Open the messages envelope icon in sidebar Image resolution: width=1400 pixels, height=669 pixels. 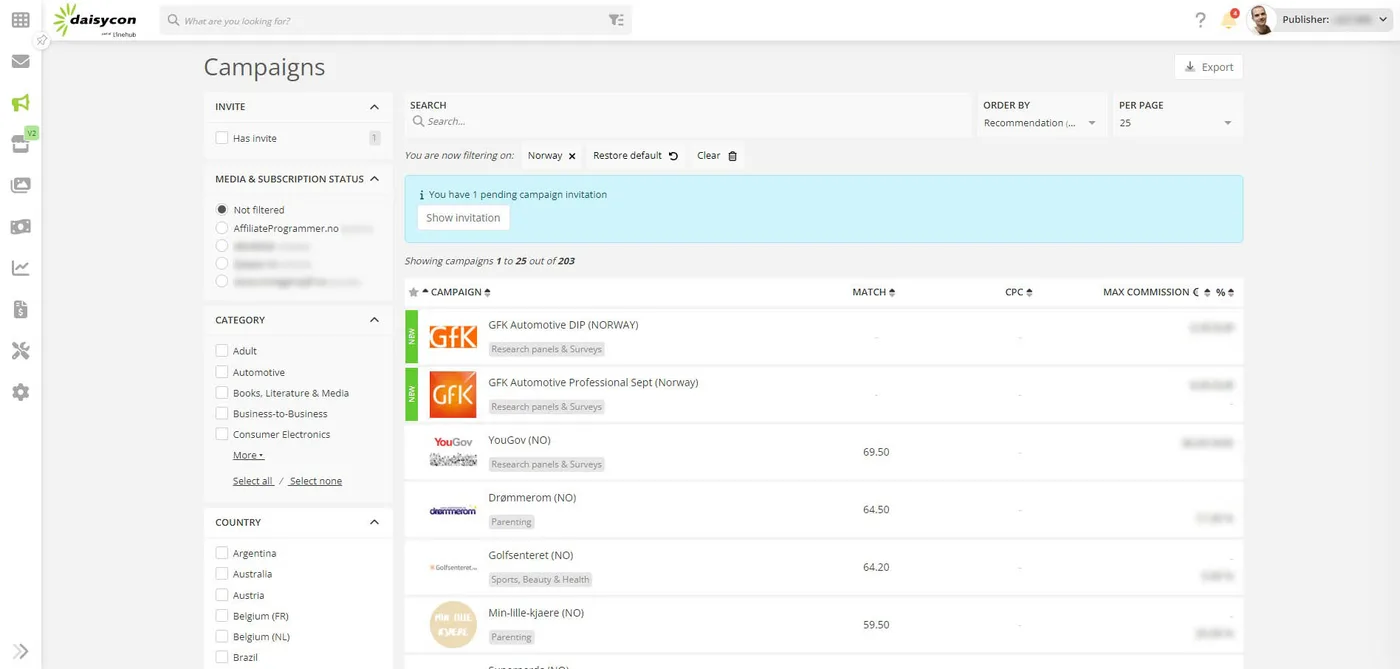[20, 61]
